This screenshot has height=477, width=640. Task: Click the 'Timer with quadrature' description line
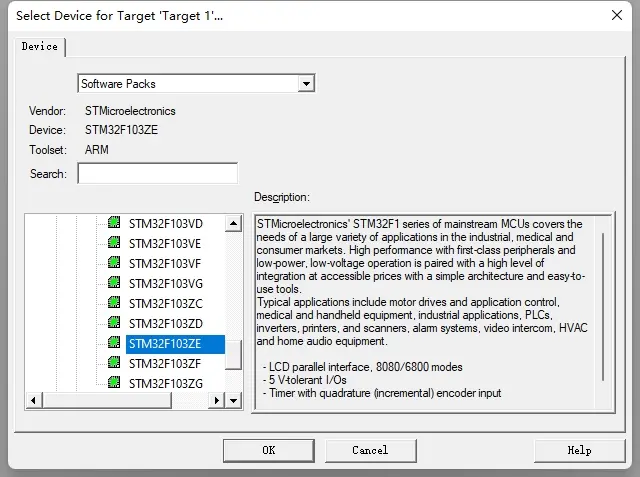point(382,393)
